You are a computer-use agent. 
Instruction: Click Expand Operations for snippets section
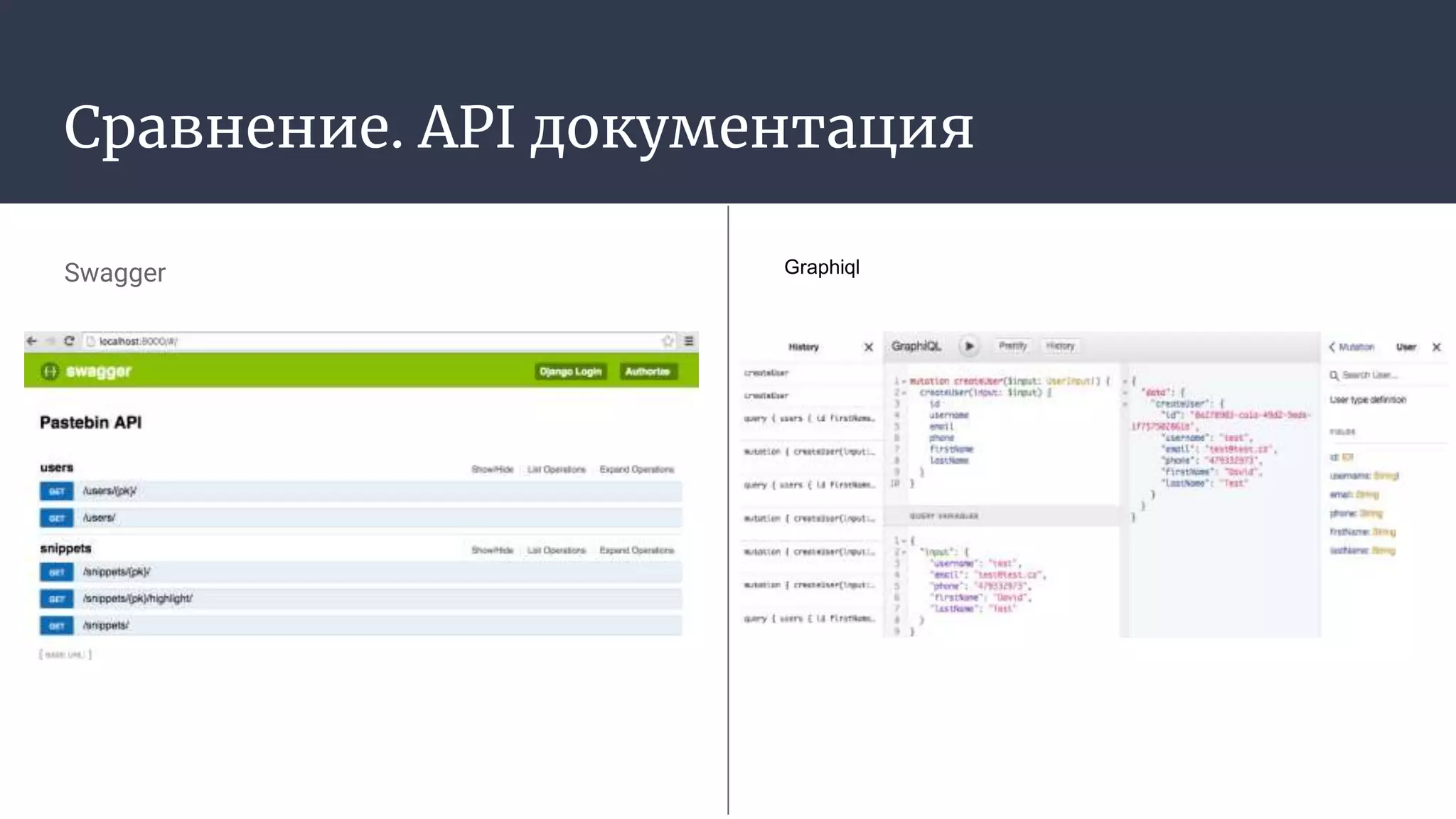pos(637,550)
